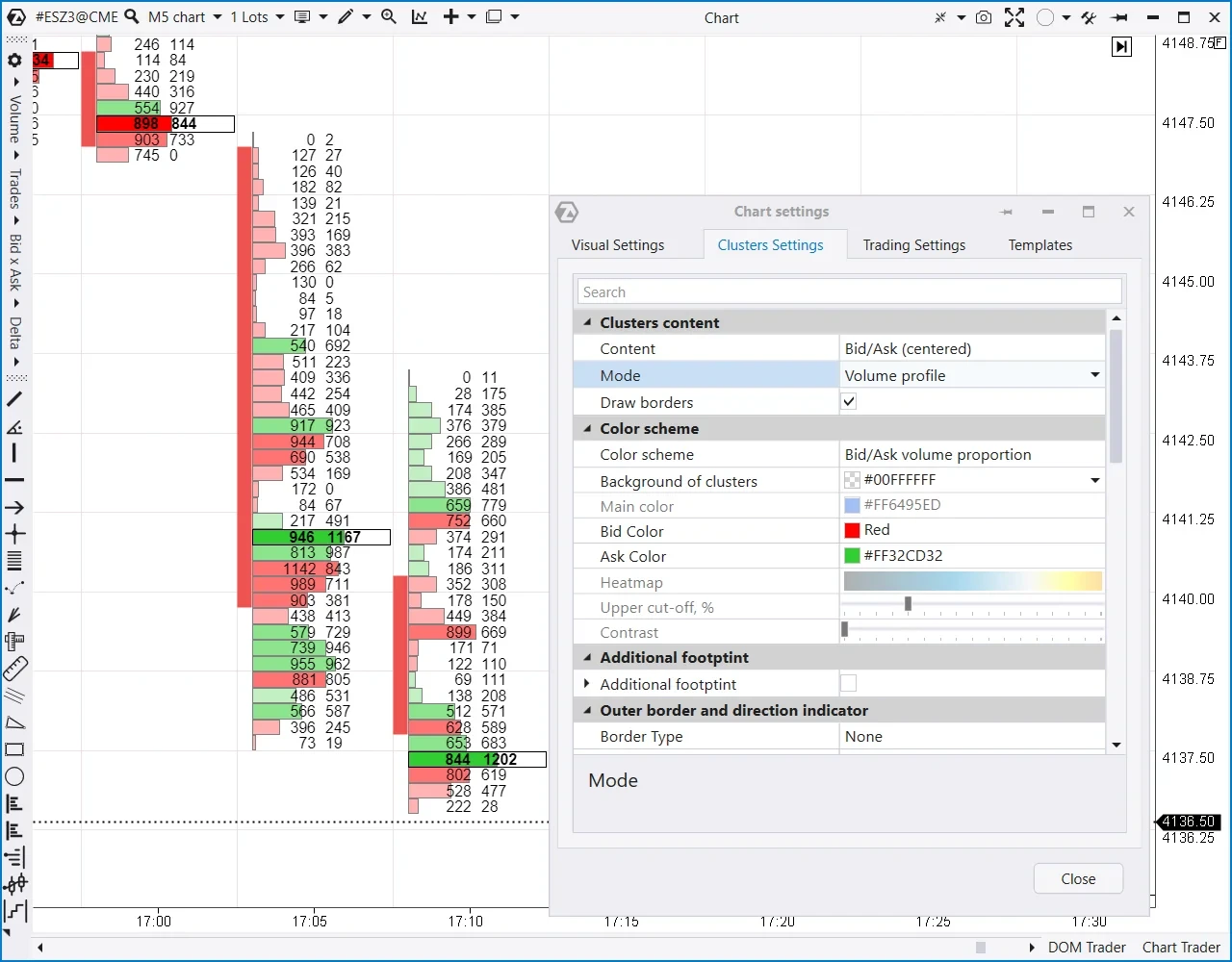Select the ruler measuring tool
This screenshot has width=1232, height=962.
pos(14,669)
